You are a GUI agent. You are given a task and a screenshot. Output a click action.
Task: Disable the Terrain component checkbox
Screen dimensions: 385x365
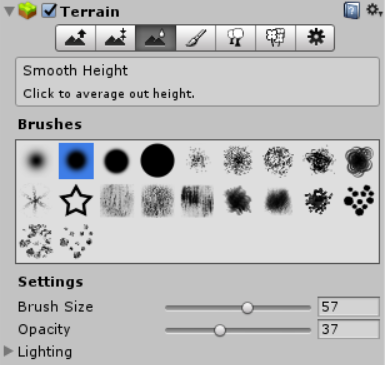49,11
